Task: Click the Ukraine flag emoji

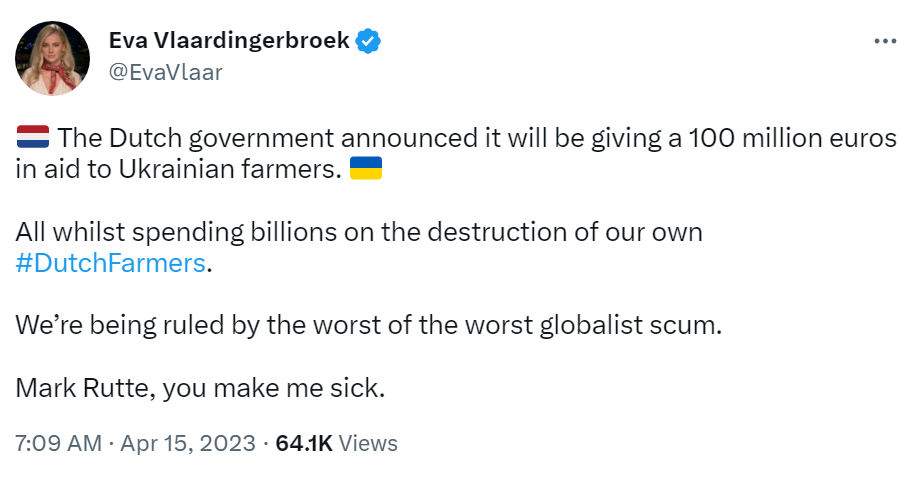Action: click(366, 169)
